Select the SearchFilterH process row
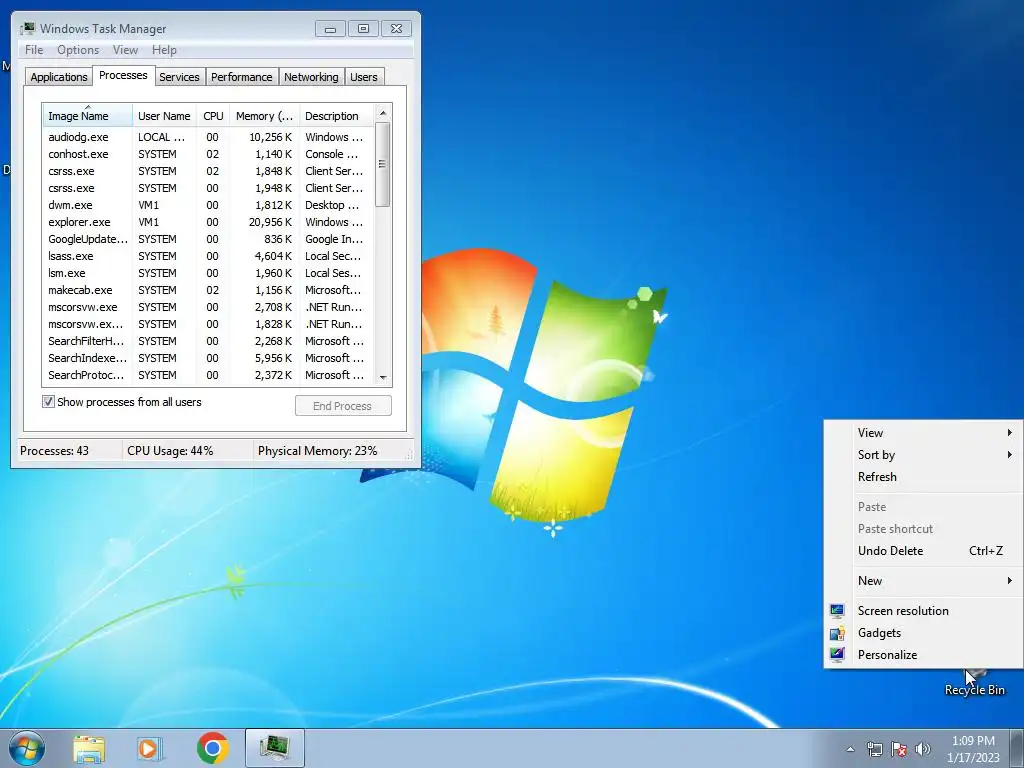The image size is (1024, 768). [208, 341]
